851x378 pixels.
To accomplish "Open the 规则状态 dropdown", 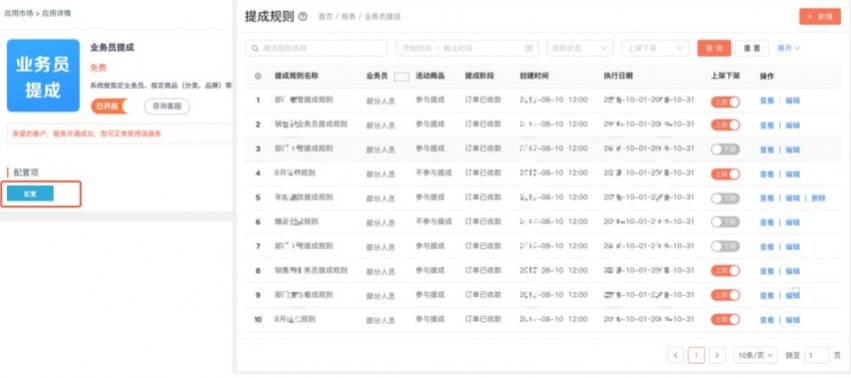I will tap(580, 48).
